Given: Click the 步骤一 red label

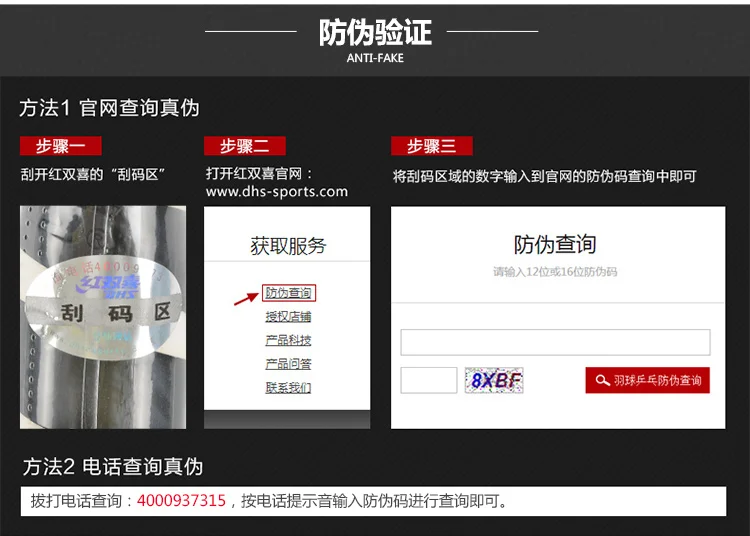Looking at the screenshot, I should [x=61, y=146].
